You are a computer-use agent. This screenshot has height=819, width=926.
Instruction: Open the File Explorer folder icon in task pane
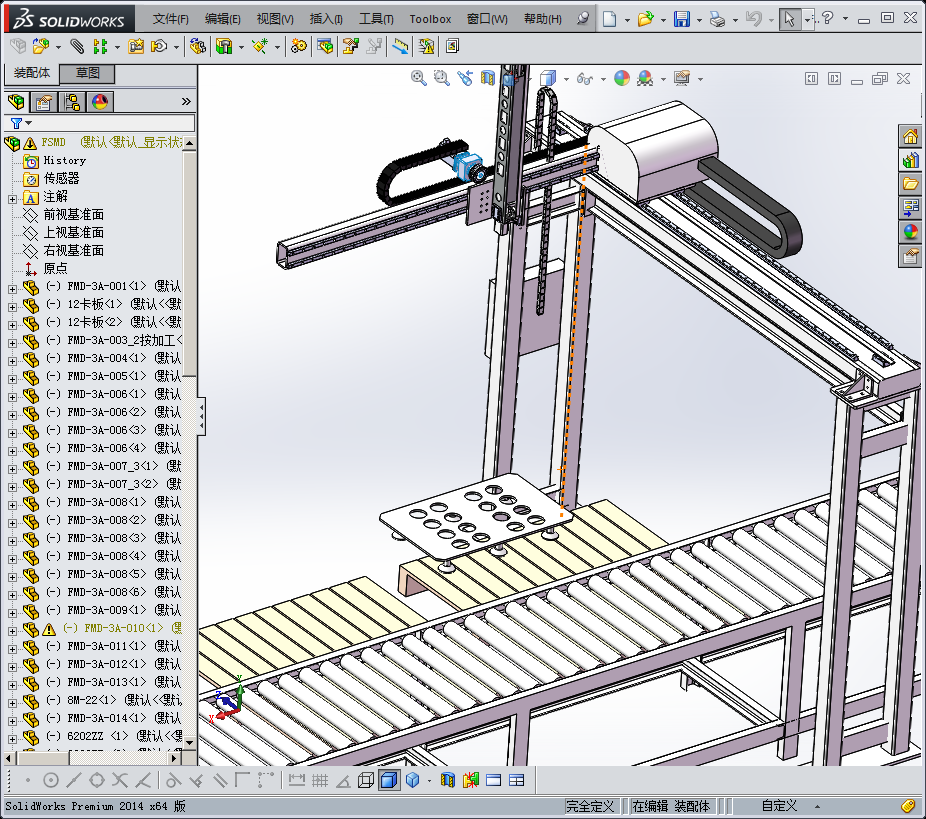910,184
